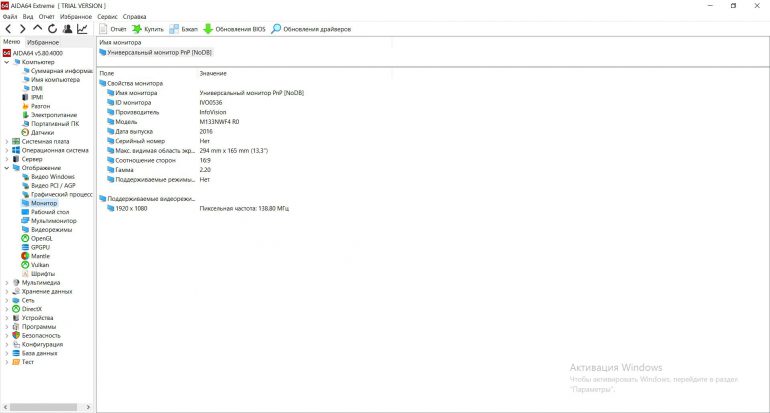770x413 pixels.
Task: Expand the Хранение данных node
Action: [x=6, y=292]
